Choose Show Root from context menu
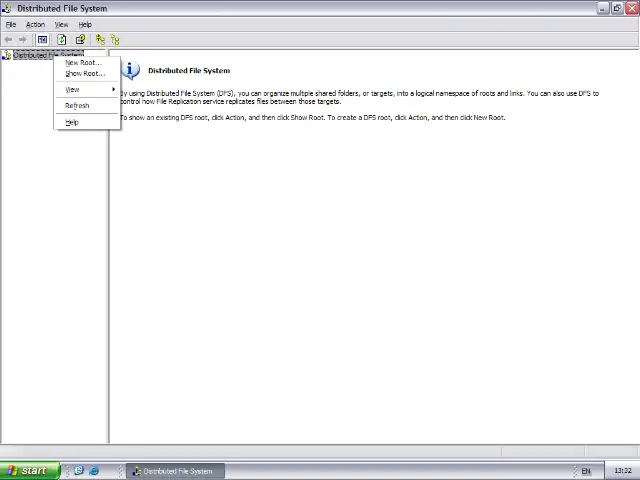 coord(87,73)
